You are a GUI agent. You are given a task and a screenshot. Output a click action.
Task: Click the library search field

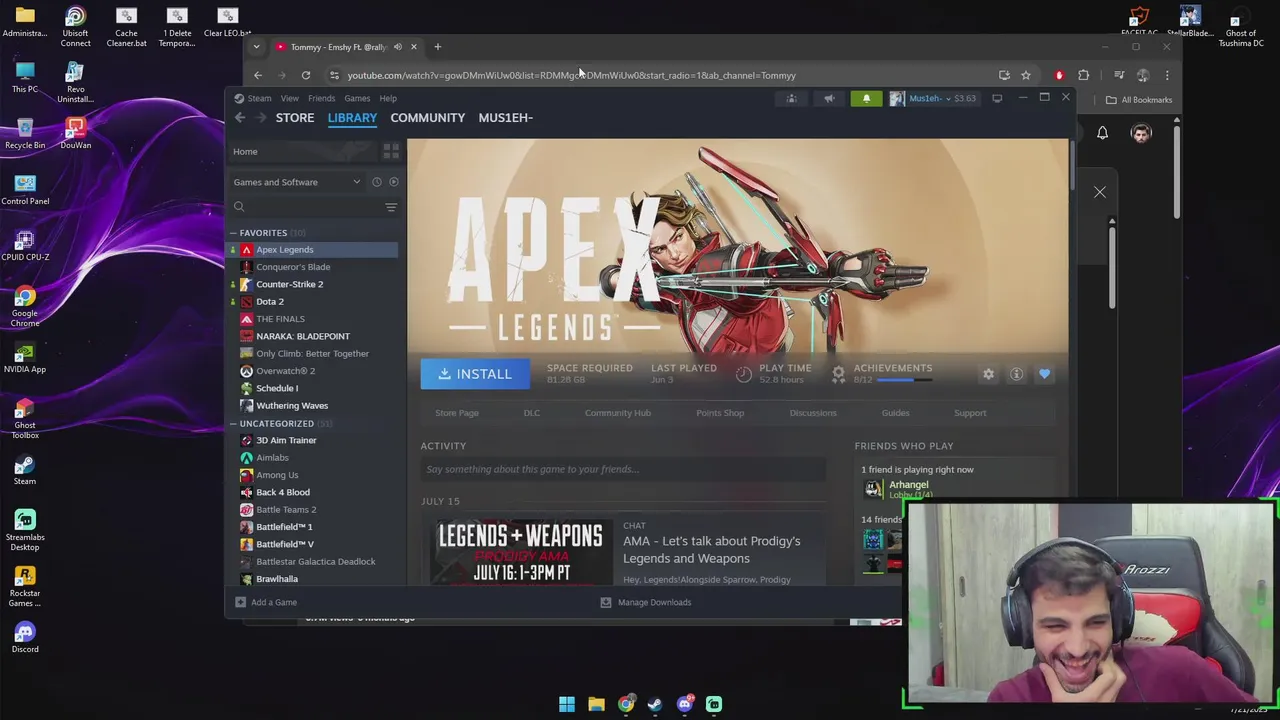pos(307,207)
